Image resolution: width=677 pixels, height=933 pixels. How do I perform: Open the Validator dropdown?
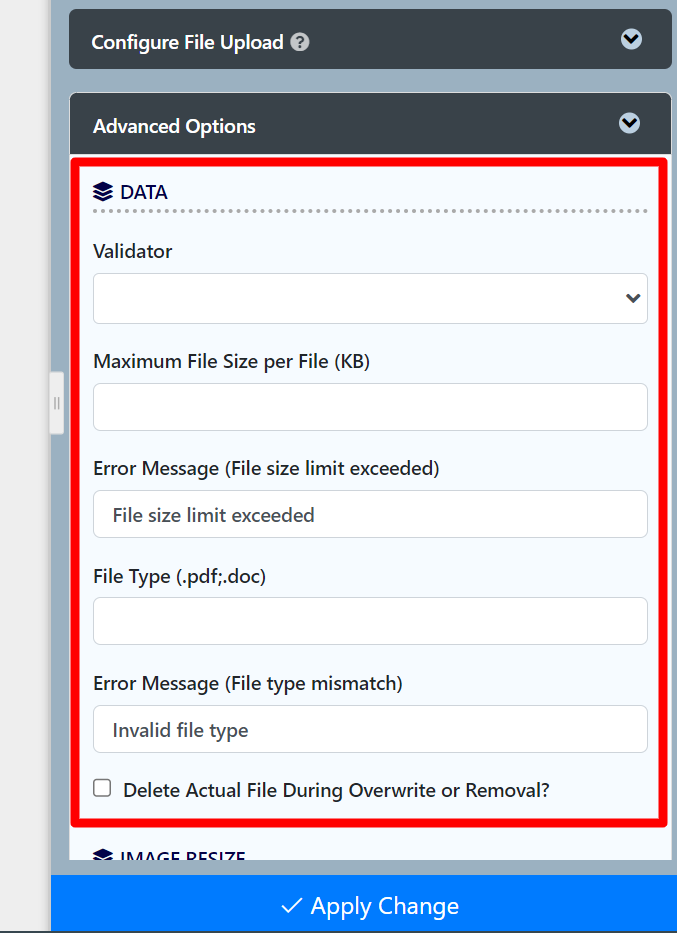(x=370, y=298)
